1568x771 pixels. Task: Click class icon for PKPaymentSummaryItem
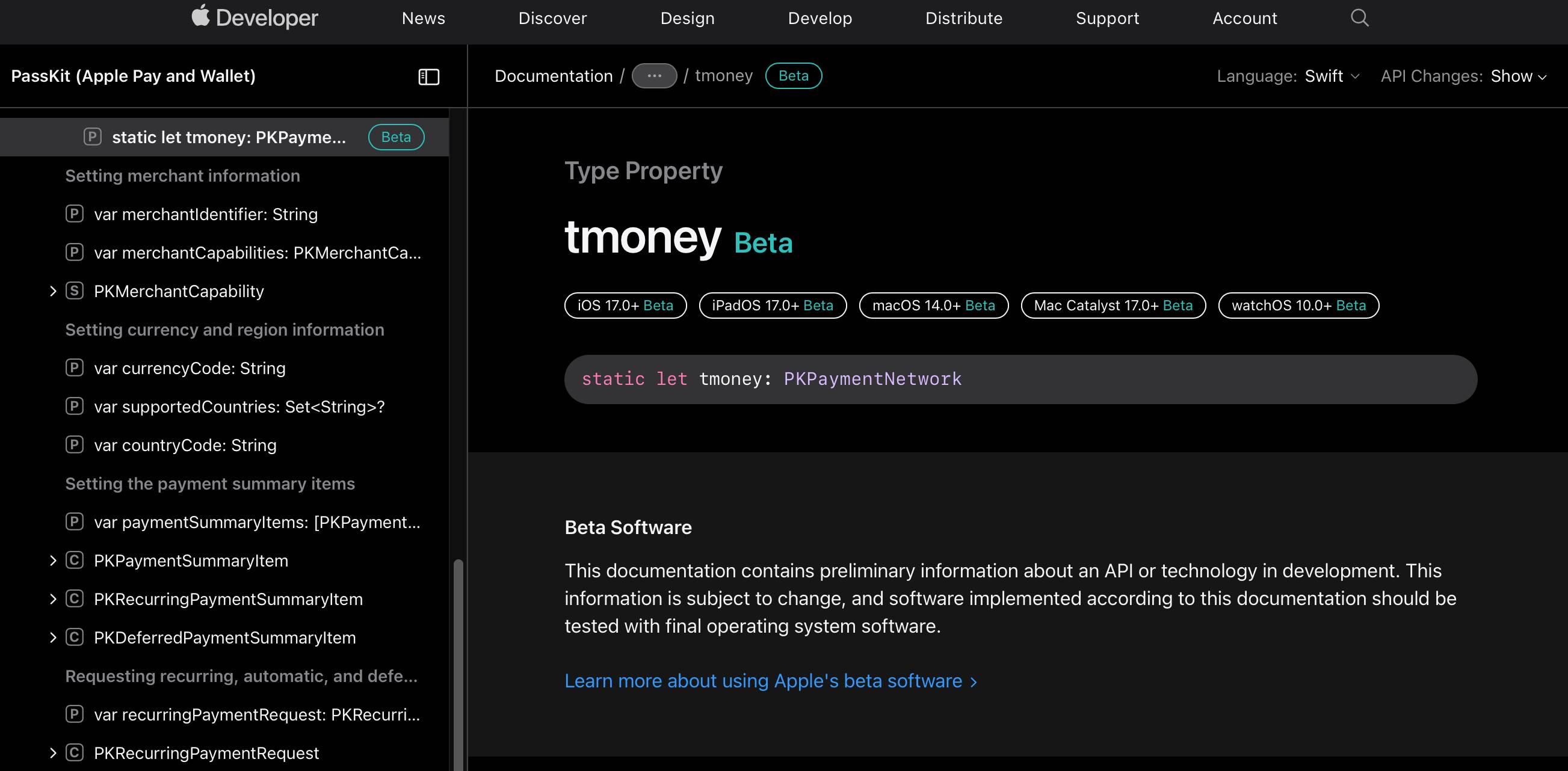tap(74, 561)
